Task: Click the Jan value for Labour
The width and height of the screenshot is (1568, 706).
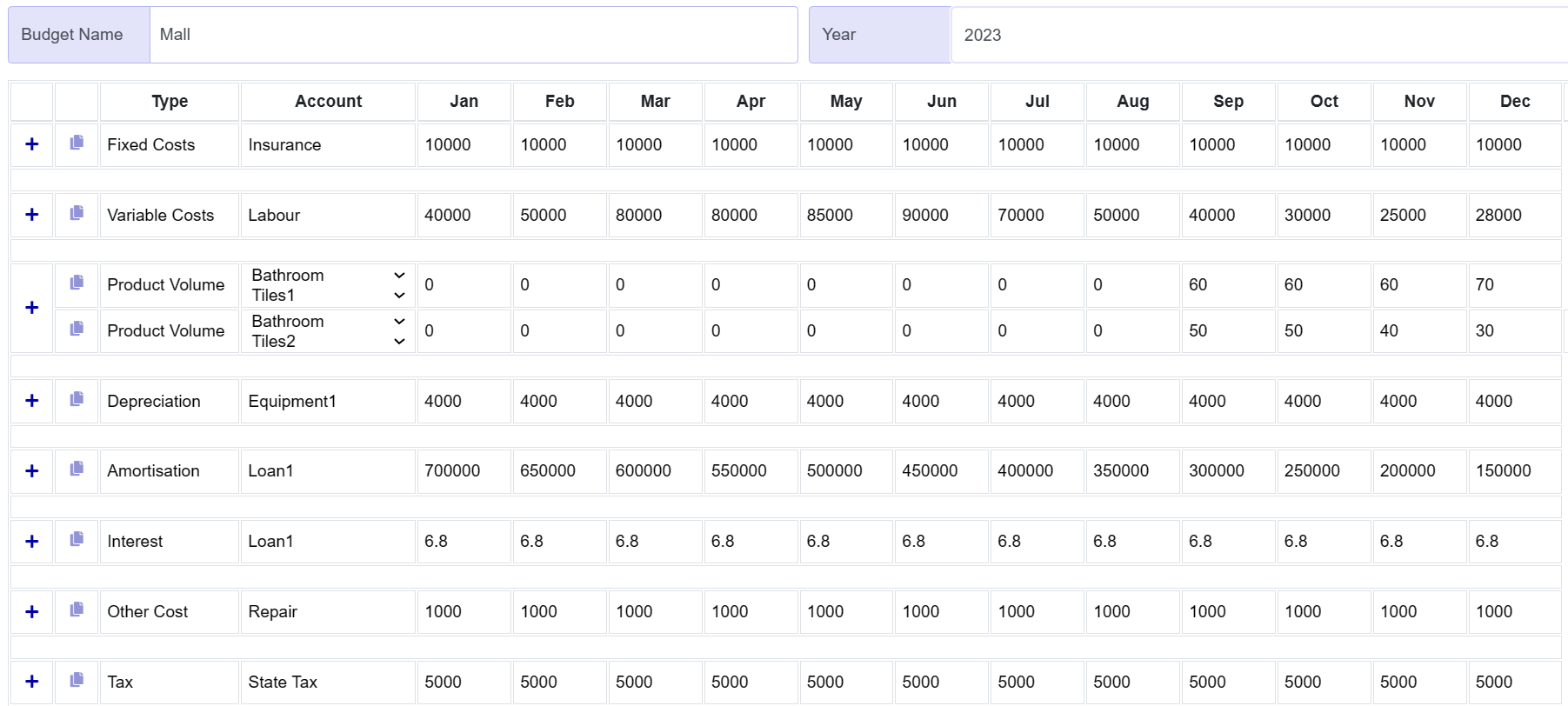Action: click(x=464, y=216)
